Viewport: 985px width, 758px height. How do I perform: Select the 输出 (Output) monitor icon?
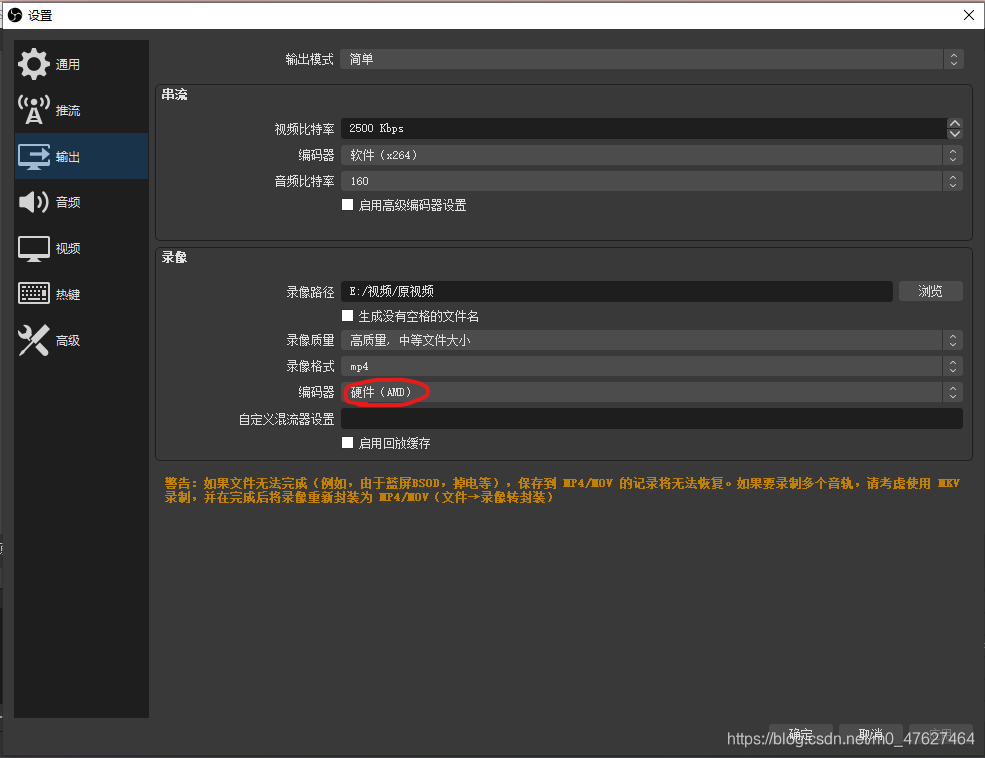33,156
